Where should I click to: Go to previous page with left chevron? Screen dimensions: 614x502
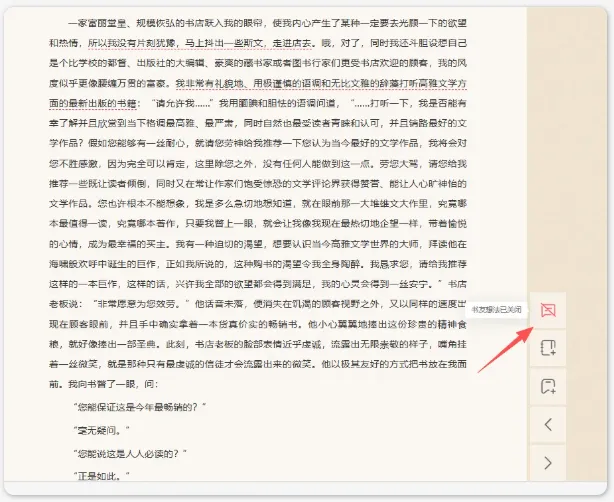(x=548, y=424)
